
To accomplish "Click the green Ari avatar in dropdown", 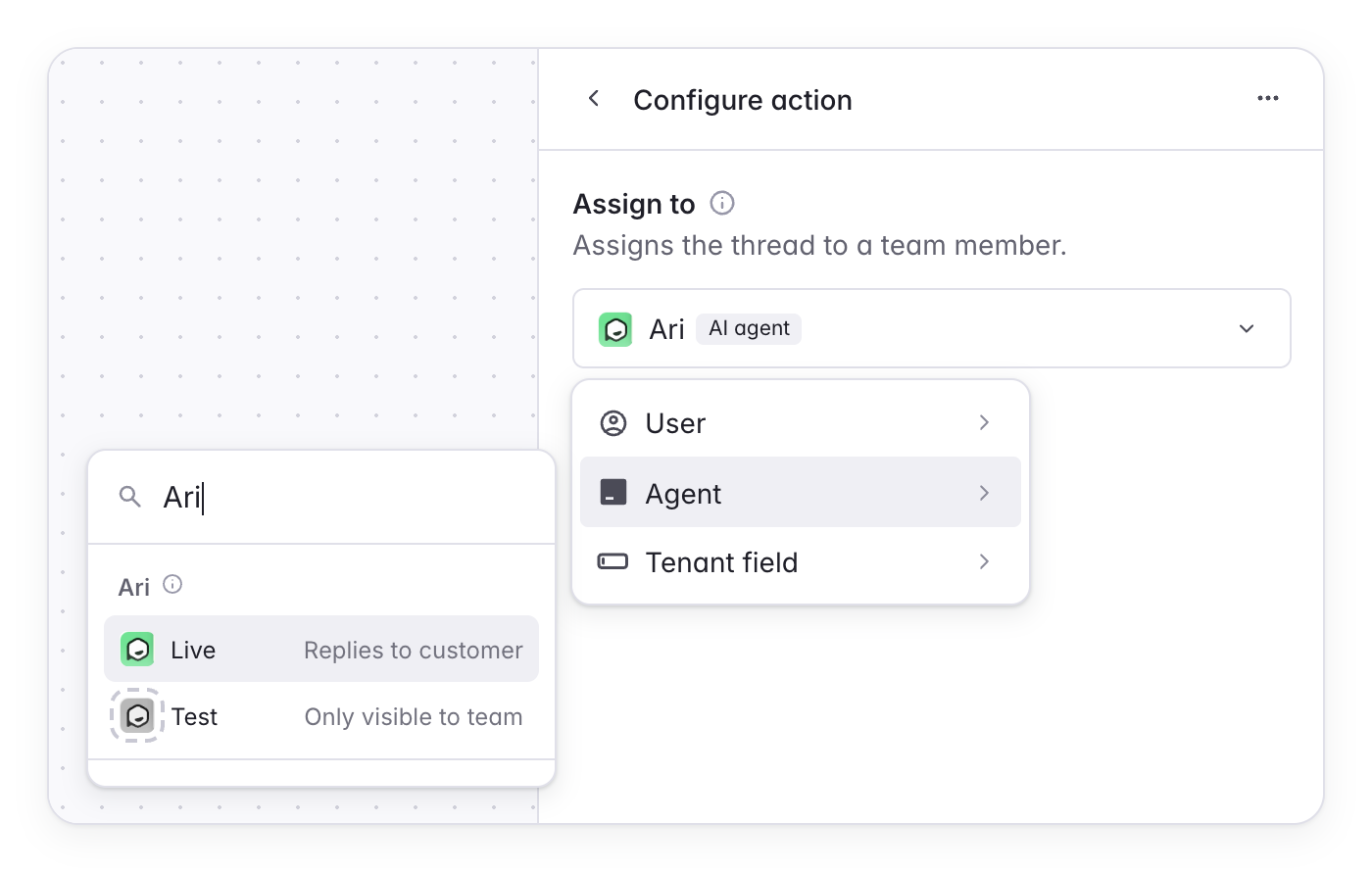I will pos(615,329).
